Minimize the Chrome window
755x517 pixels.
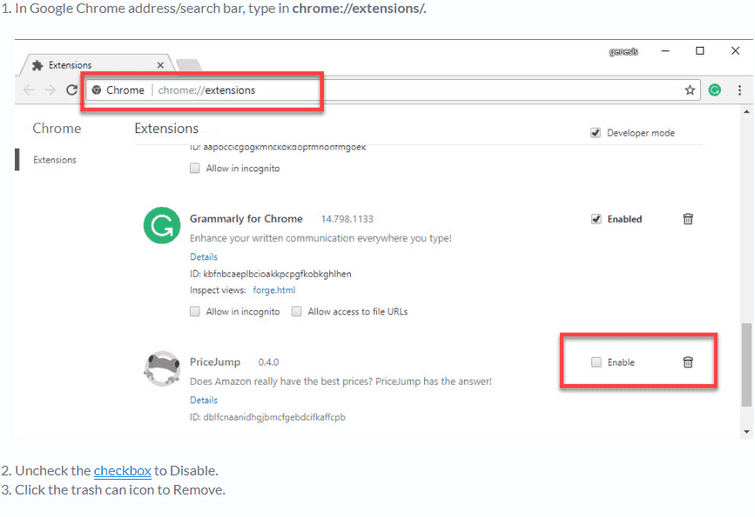[665, 51]
